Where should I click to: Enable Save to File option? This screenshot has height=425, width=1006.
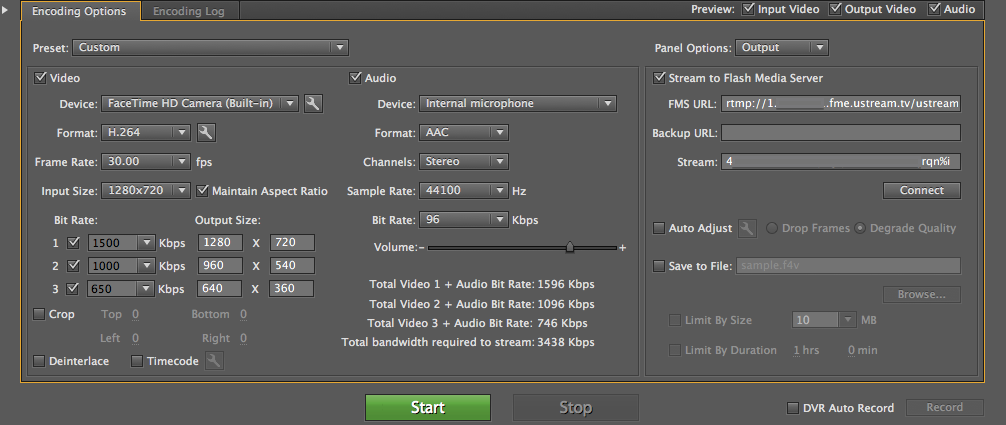point(659,266)
